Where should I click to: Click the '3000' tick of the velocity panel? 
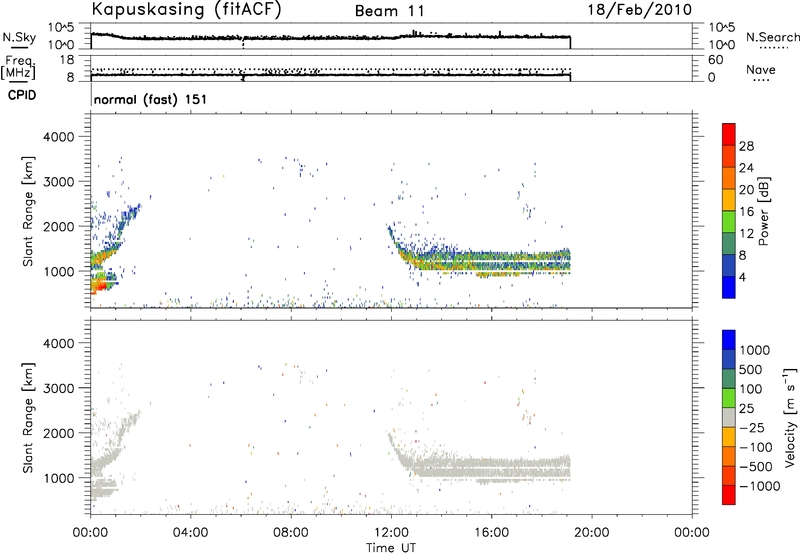[58, 388]
